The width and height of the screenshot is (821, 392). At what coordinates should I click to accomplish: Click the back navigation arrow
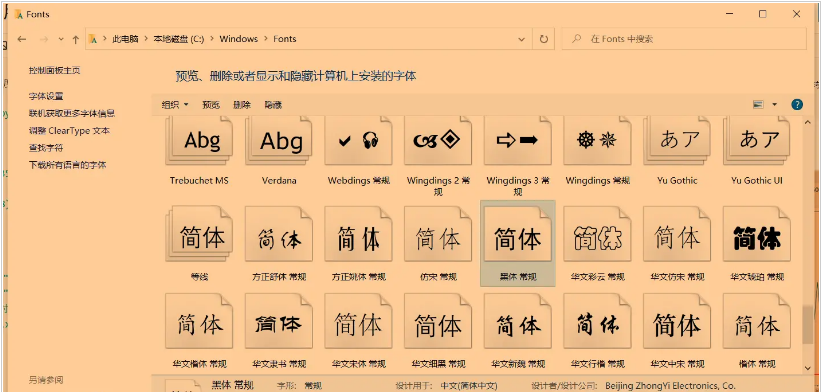[21, 39]
